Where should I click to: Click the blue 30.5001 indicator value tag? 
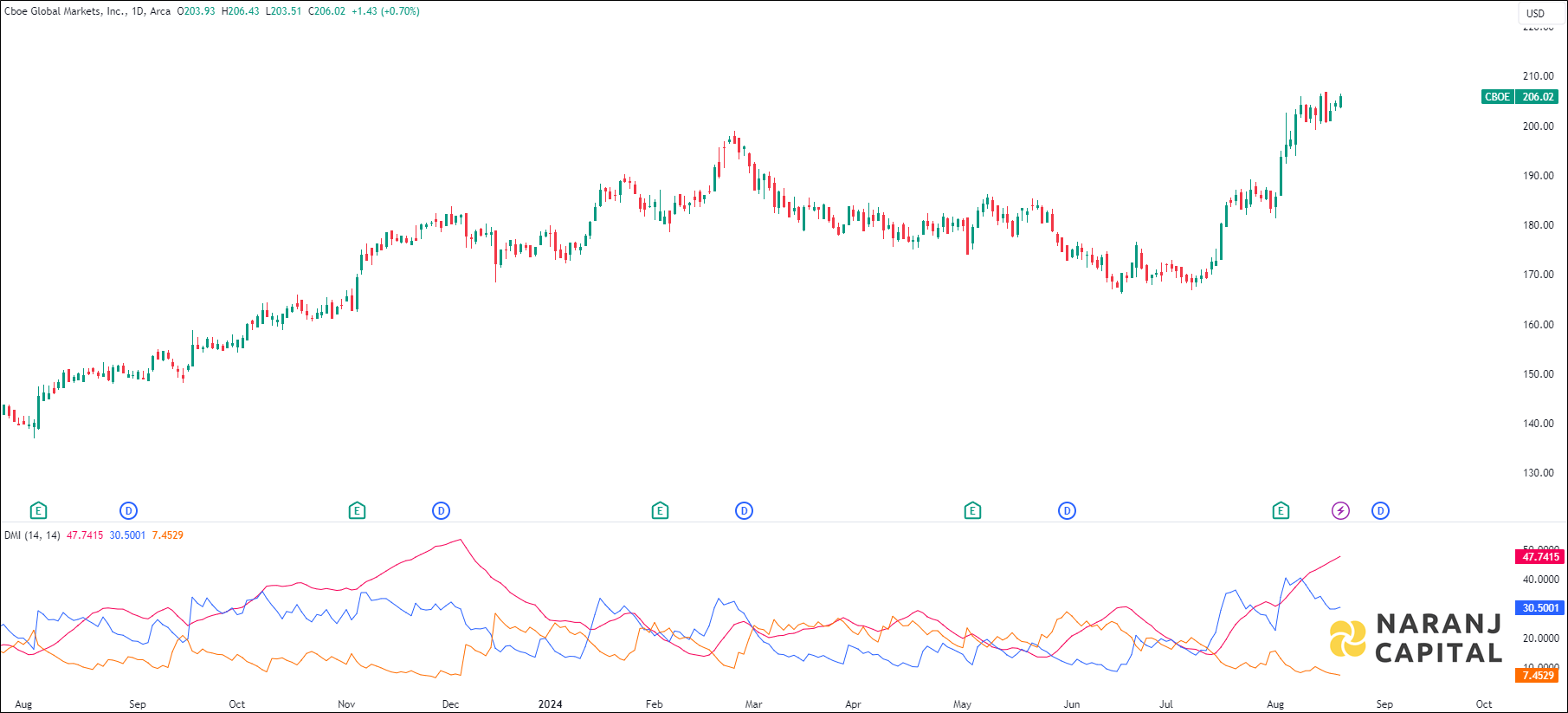pyautogui.click(x=1539, y=608)
